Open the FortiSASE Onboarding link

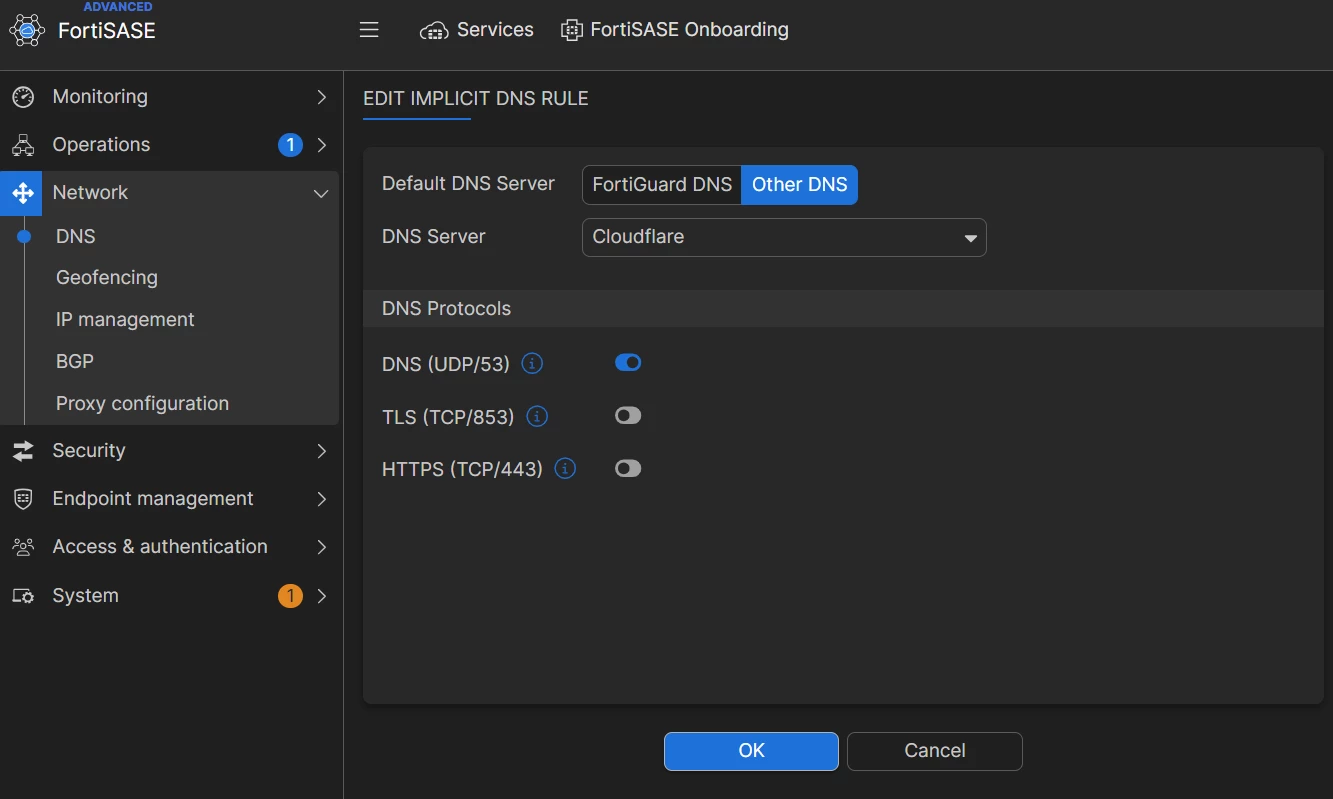[689, 30]
